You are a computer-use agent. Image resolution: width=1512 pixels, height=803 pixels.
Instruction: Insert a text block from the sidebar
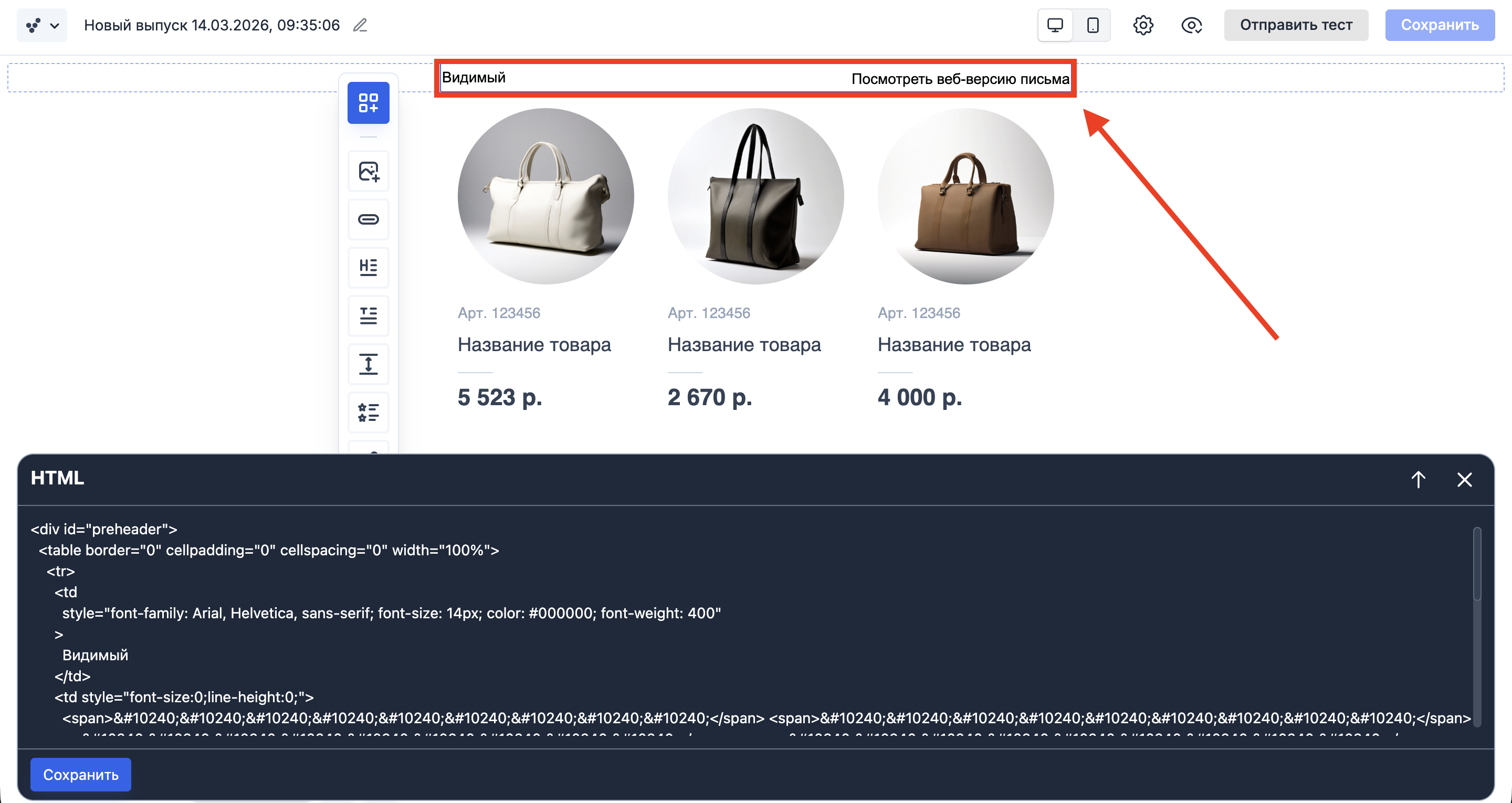click(x=368, y=316)
